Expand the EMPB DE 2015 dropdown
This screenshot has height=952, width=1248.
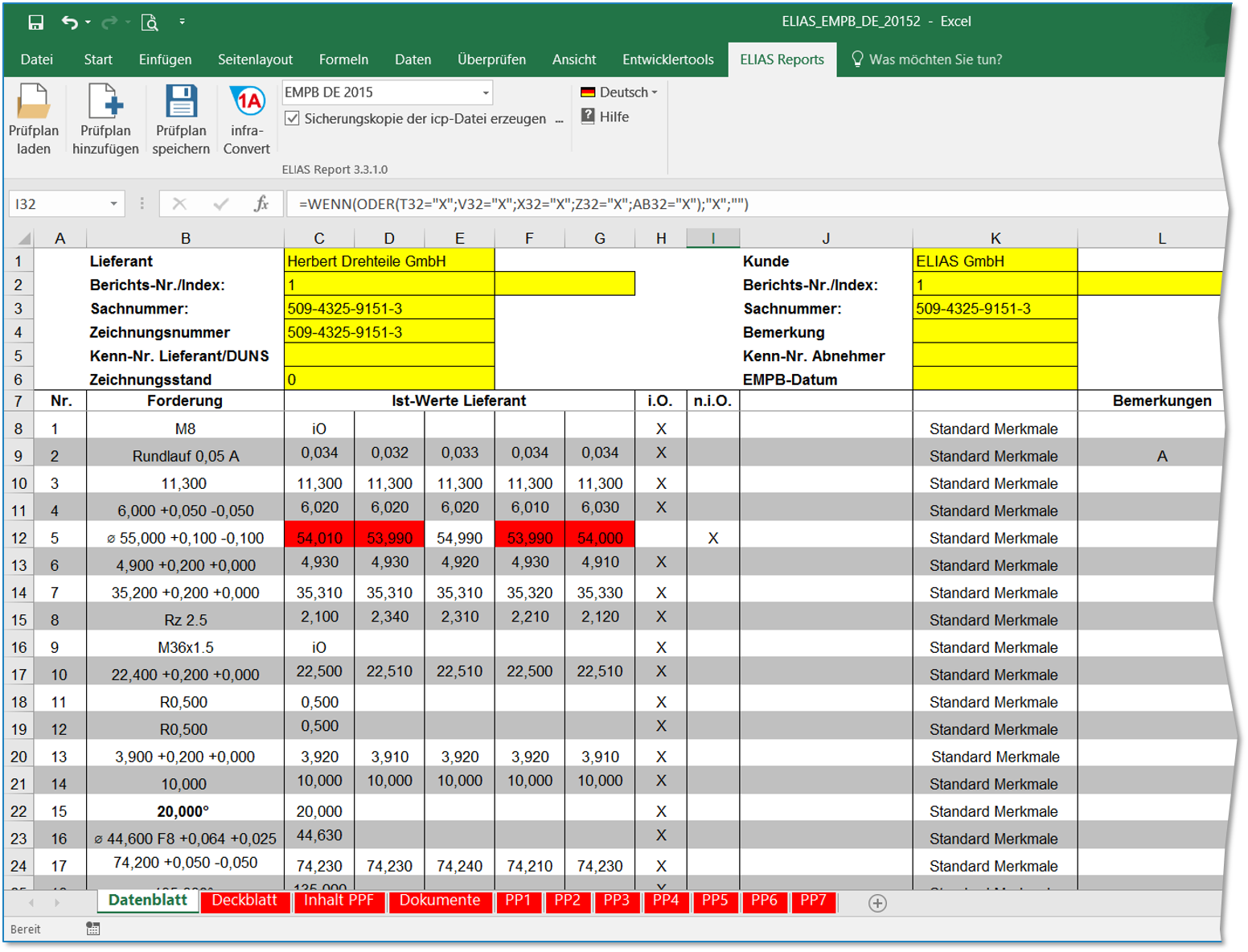[x=486, y=92]
